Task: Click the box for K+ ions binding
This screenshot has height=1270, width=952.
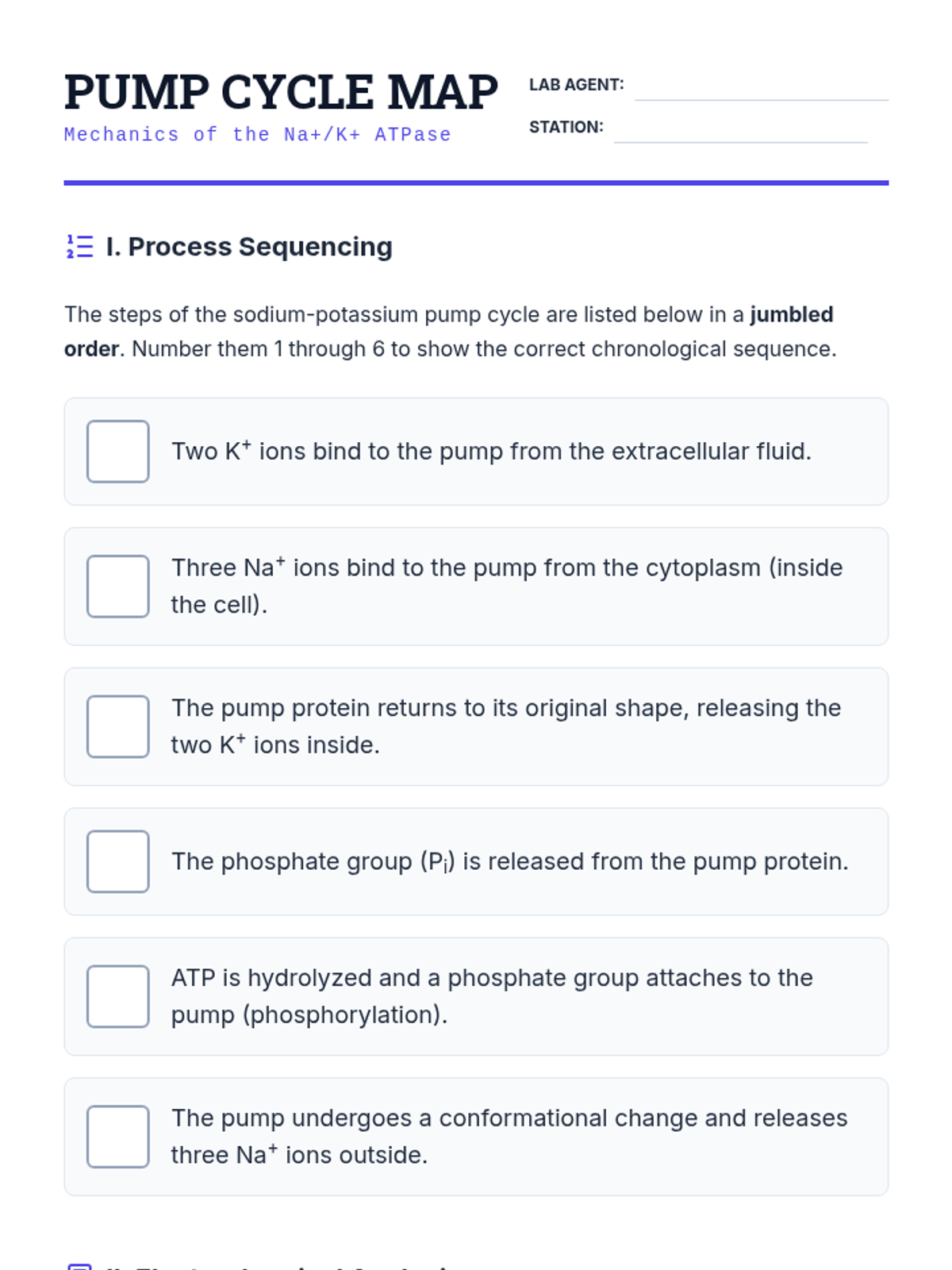Action: [118, 452]
